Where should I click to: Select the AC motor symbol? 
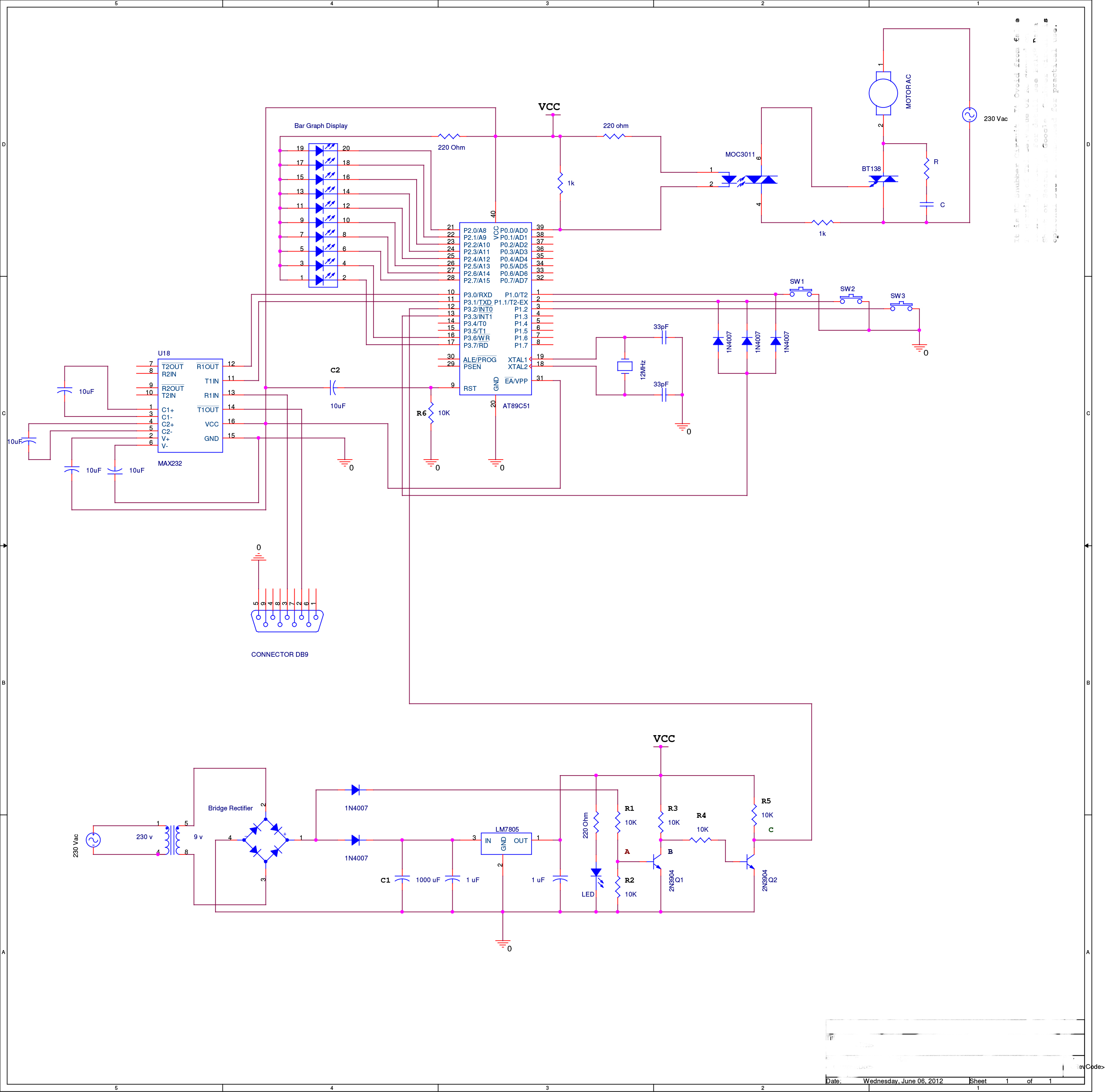pyautogui.click(x=883, y=93)
